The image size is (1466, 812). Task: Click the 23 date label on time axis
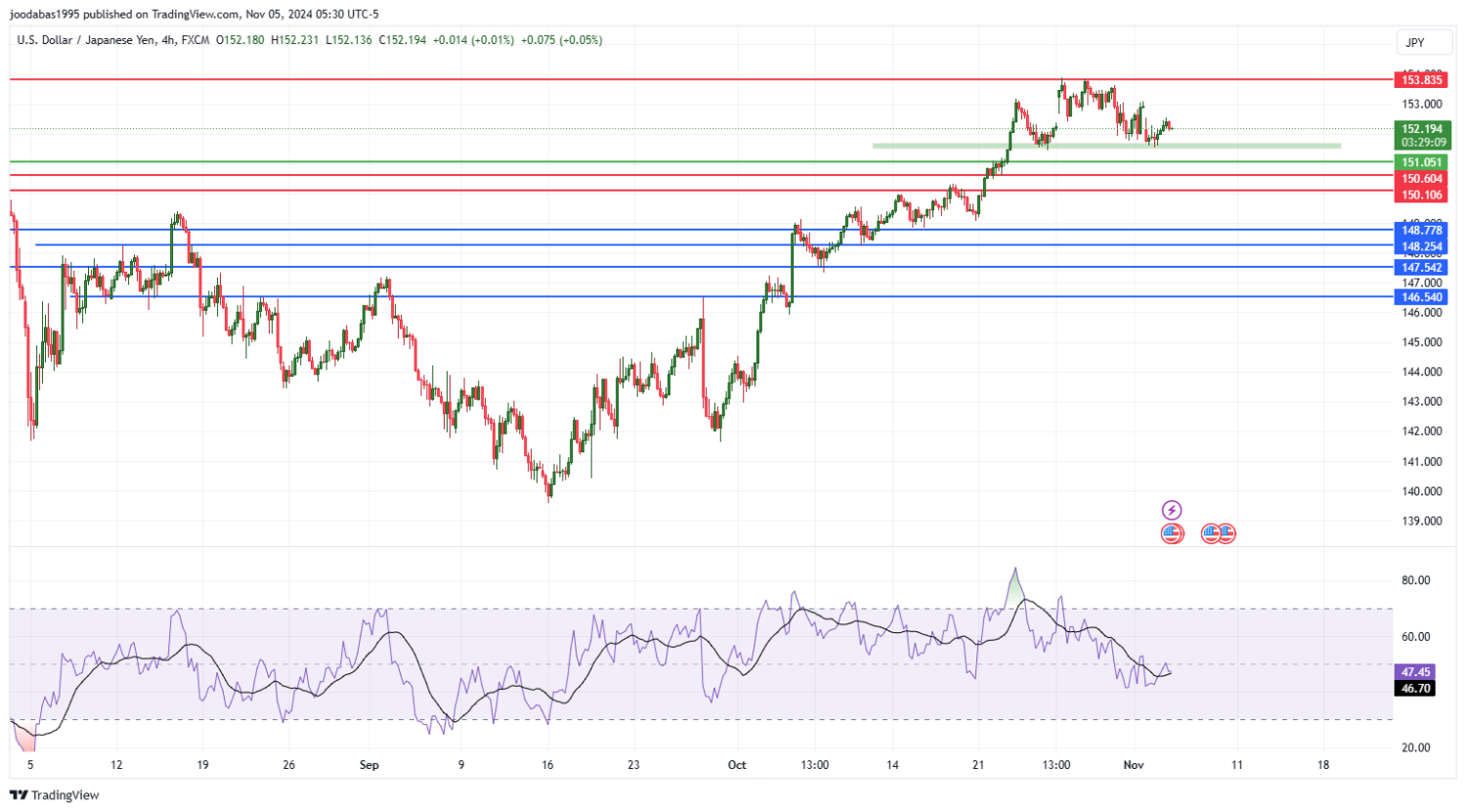[x=633, y=765]
